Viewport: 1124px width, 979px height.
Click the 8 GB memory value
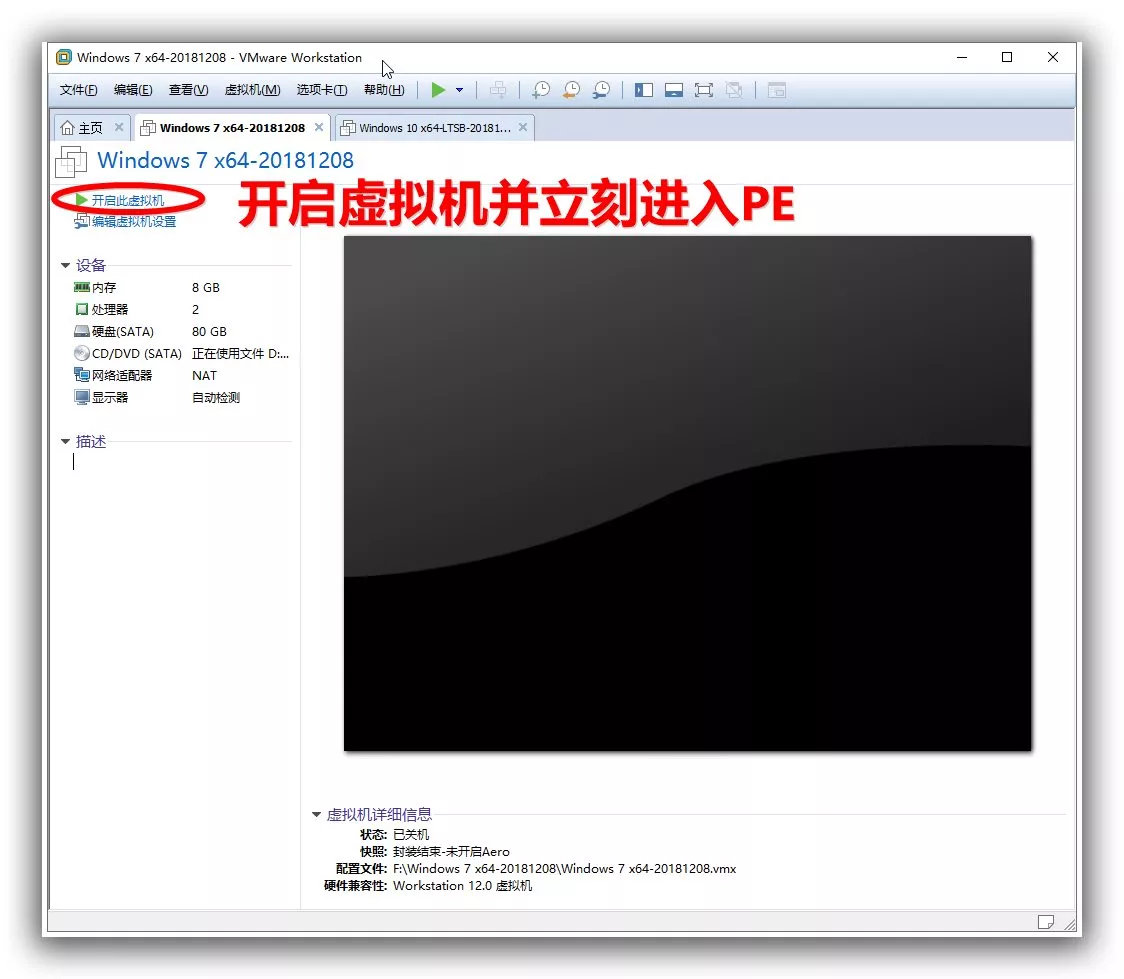(206, 287)
